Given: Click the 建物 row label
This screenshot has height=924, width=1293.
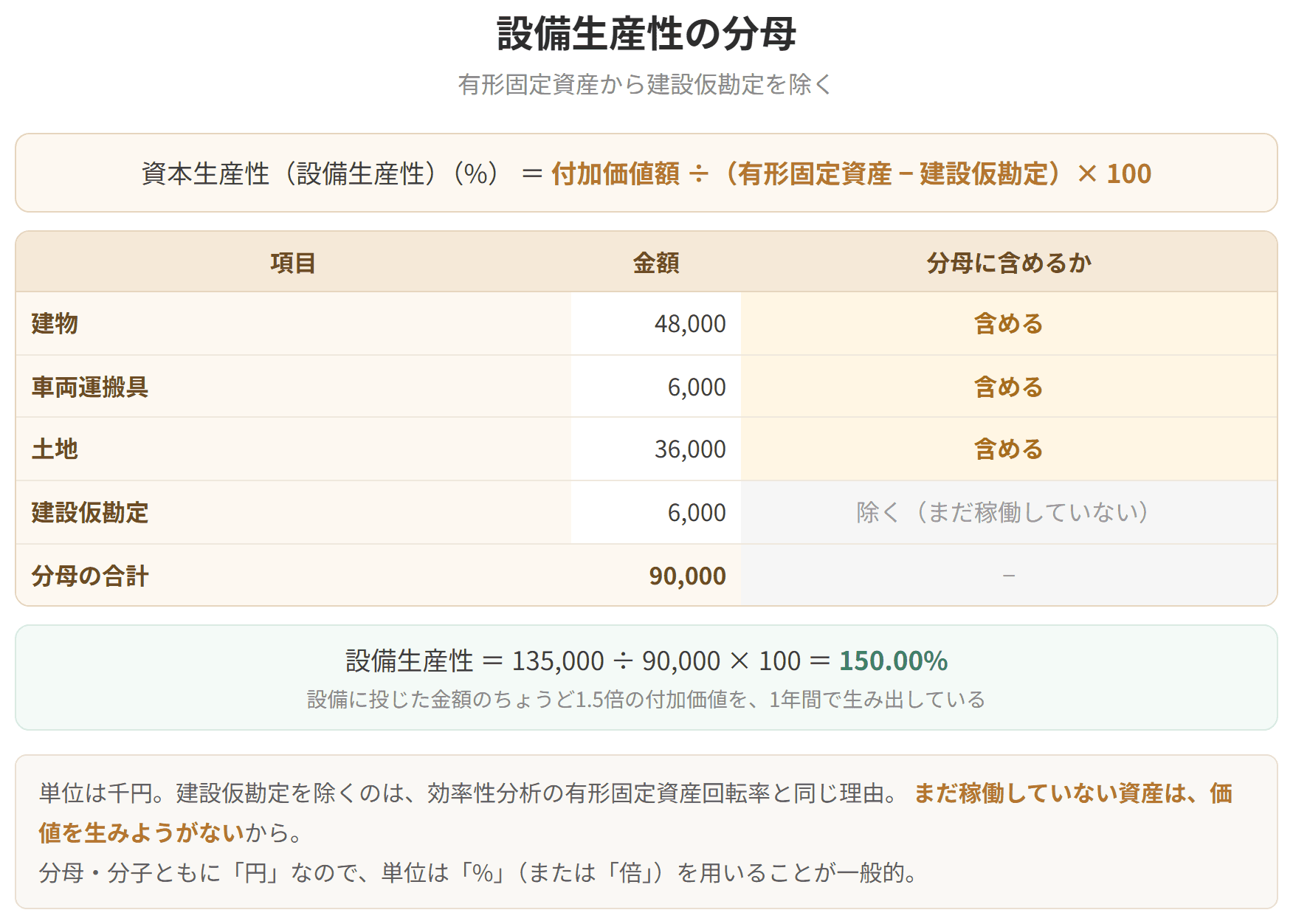Looking at the screenshot, I should pyautogui.click(x=55, y=323).
